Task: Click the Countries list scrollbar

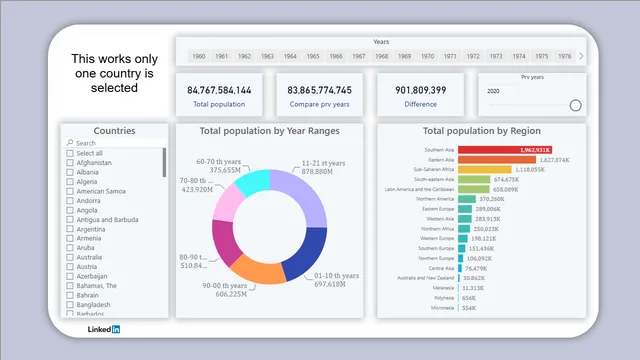Action: 164,162
